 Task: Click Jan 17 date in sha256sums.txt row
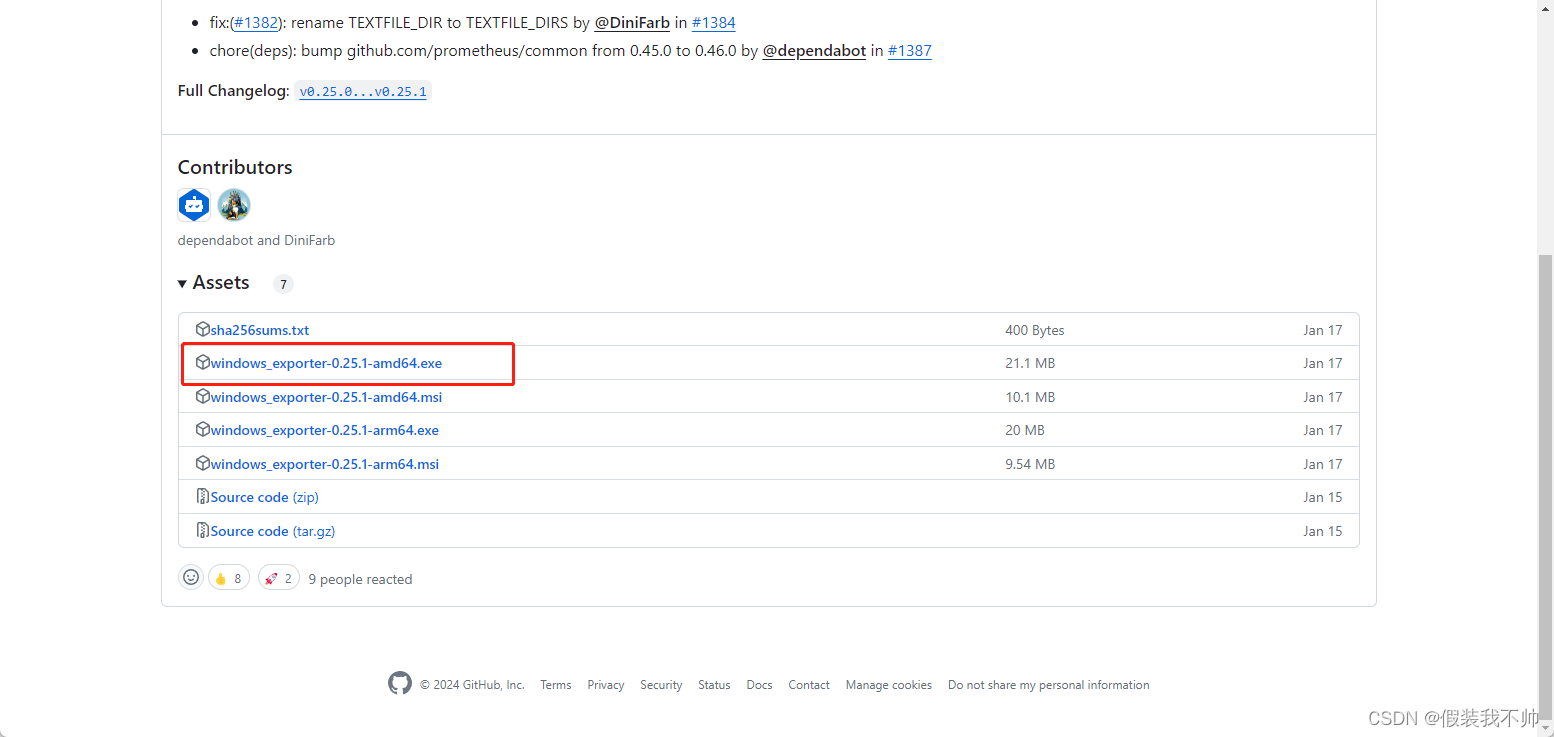point(1323,330)
